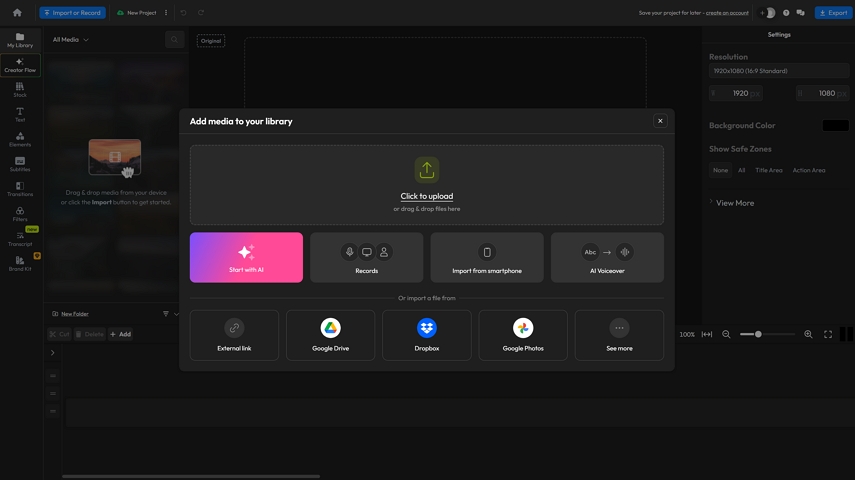Click the Original aspect label button
This screenshot has width=855, height=480.
click(211, 41)
